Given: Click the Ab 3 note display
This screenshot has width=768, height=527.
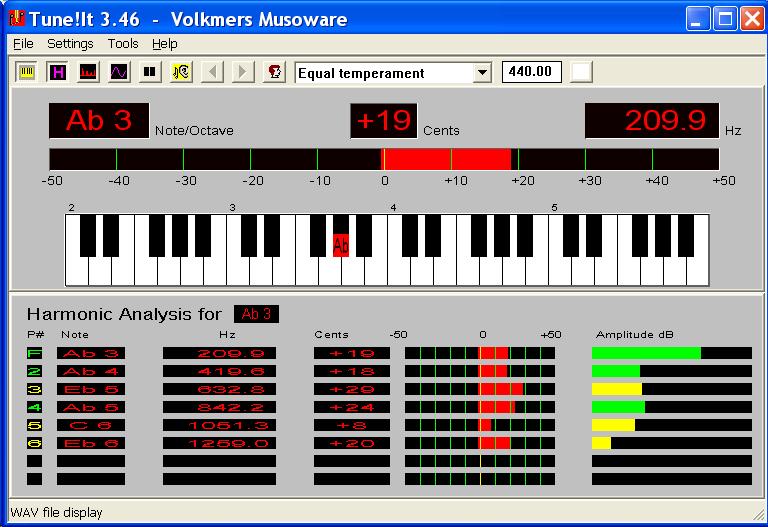Looking at the screenshot, I should (x=99, y=120).
